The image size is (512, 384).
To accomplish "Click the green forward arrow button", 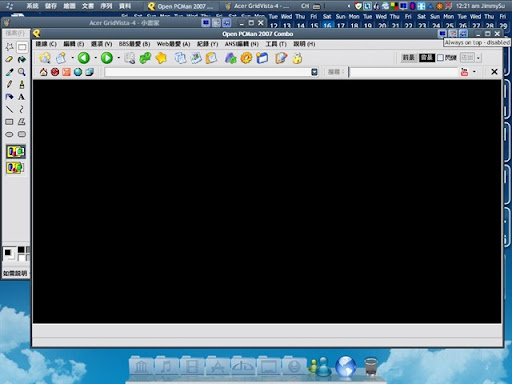I will tap(107, 58).
